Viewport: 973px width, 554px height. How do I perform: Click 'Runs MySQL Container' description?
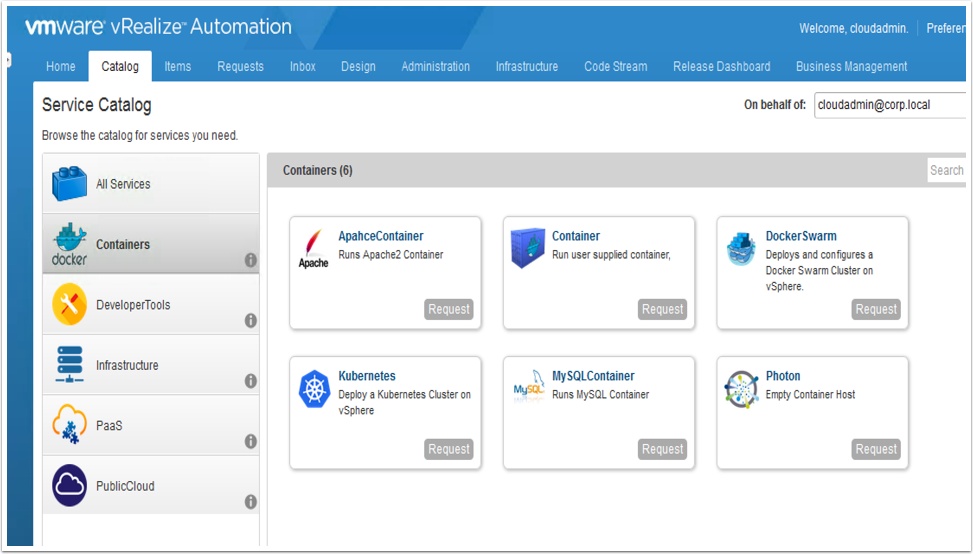[601, 395]
